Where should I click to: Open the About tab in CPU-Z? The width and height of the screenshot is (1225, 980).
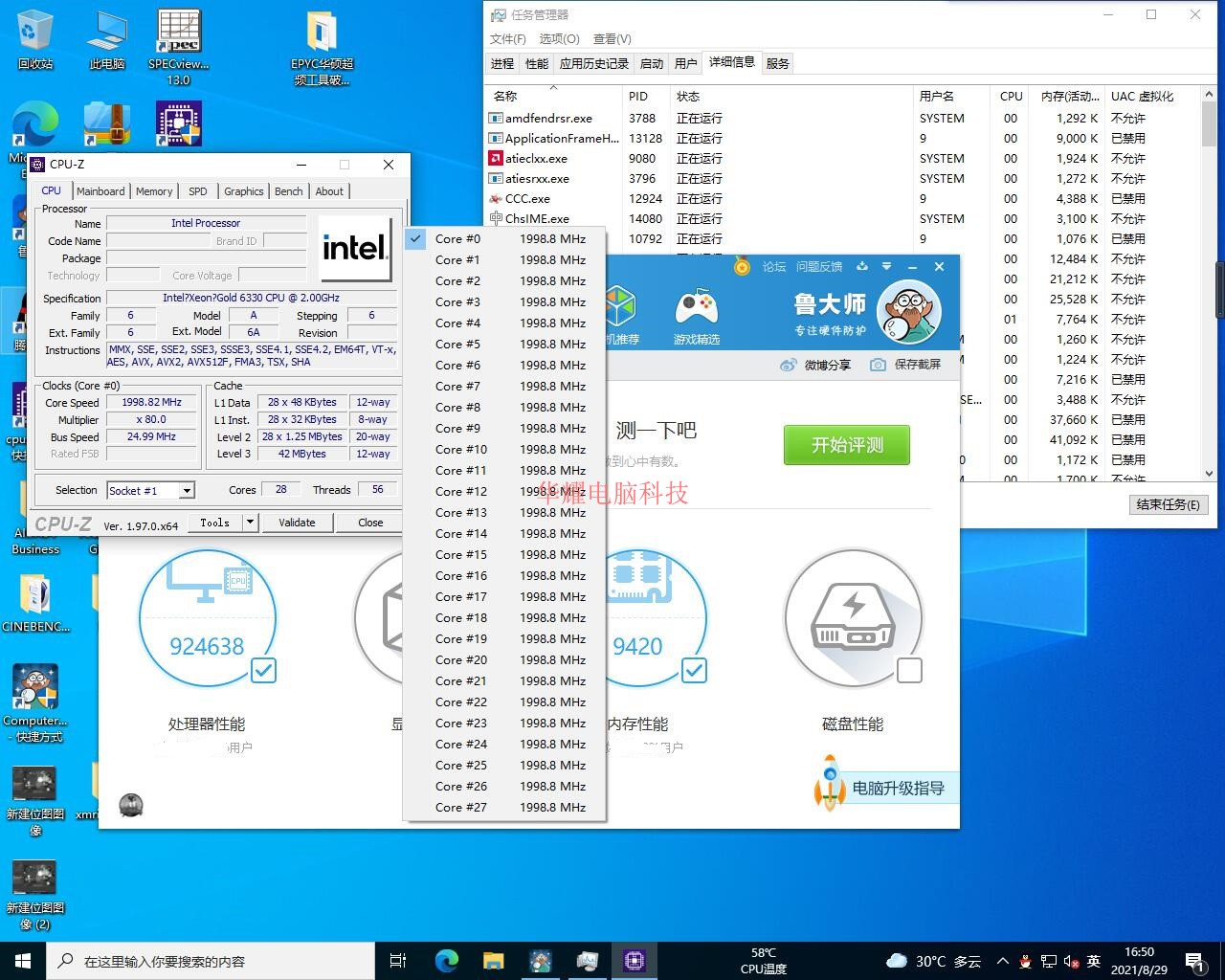[x=329, y=191]
